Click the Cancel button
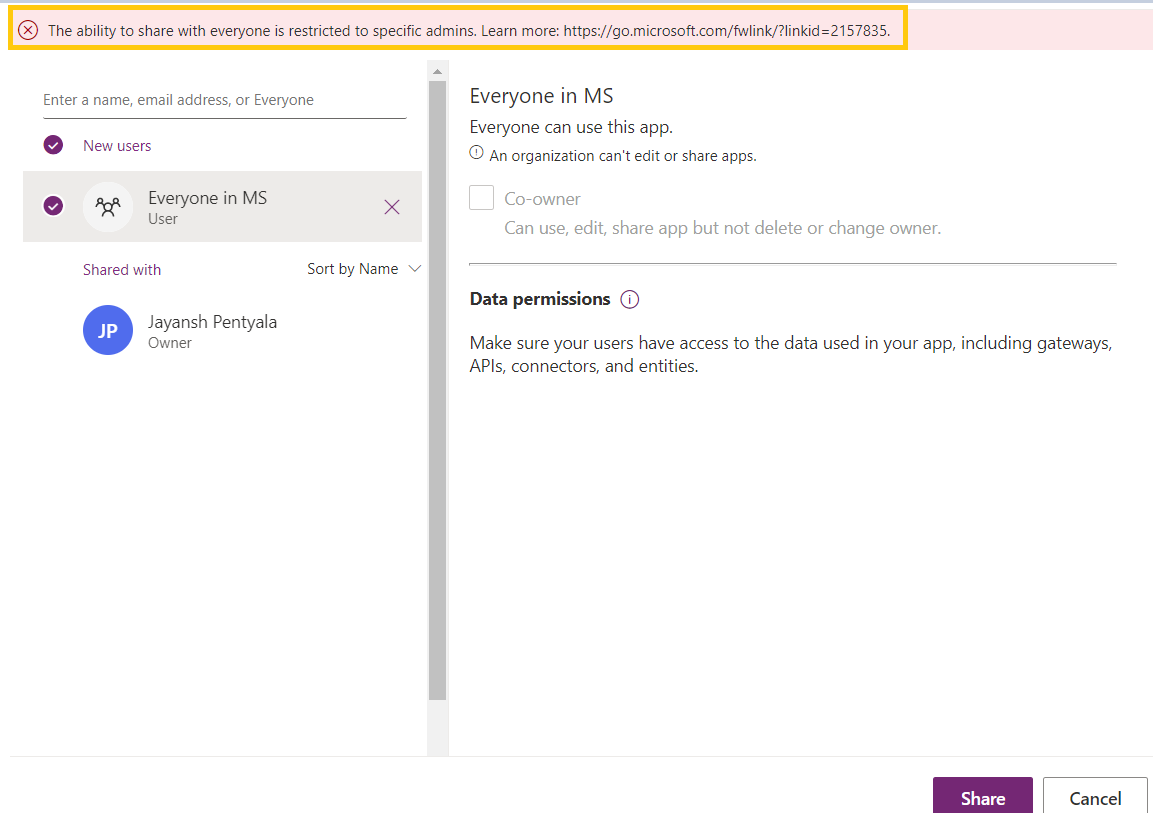Screen dimensions: 1153x813 pos(1095,797)
